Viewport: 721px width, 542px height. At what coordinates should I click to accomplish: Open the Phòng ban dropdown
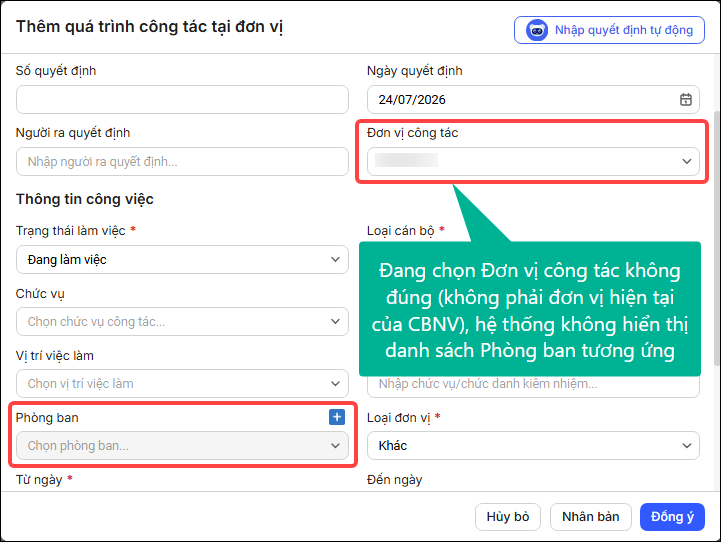[182, 445]
